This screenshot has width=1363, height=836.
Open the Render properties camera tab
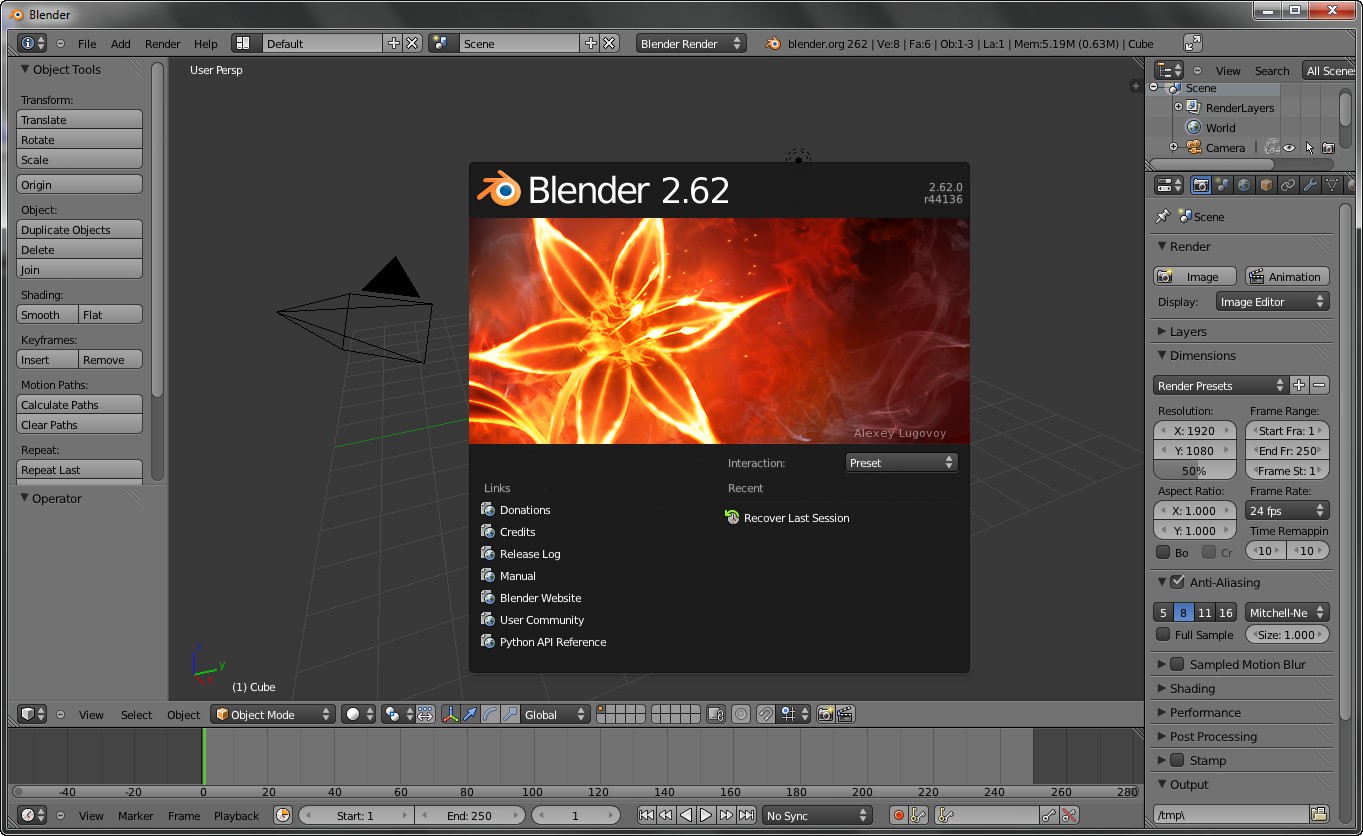pyautogui.click(x=1200, y=185)
